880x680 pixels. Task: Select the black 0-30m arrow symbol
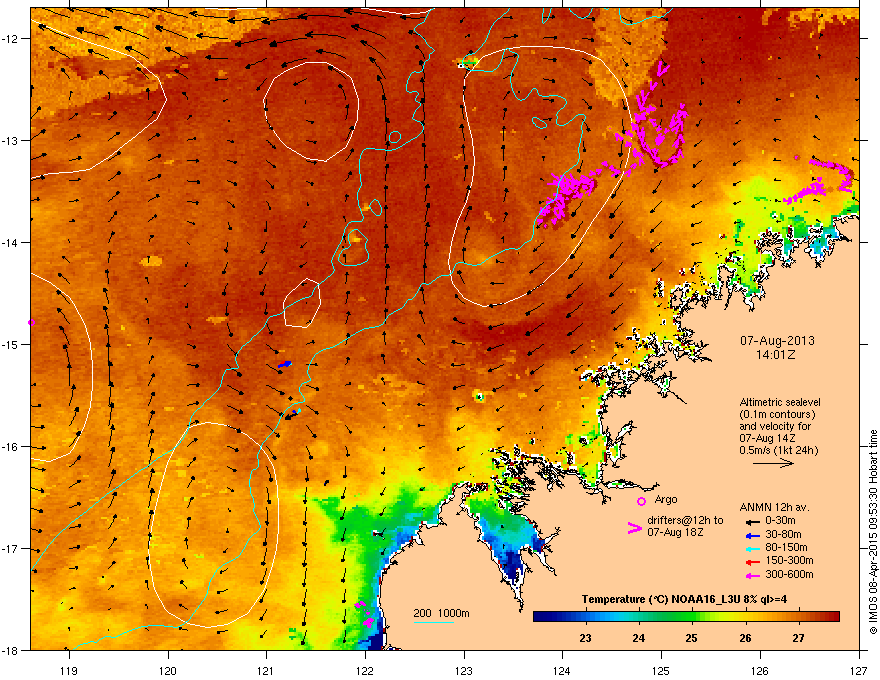pyautogui.click(x=752, y=522)
